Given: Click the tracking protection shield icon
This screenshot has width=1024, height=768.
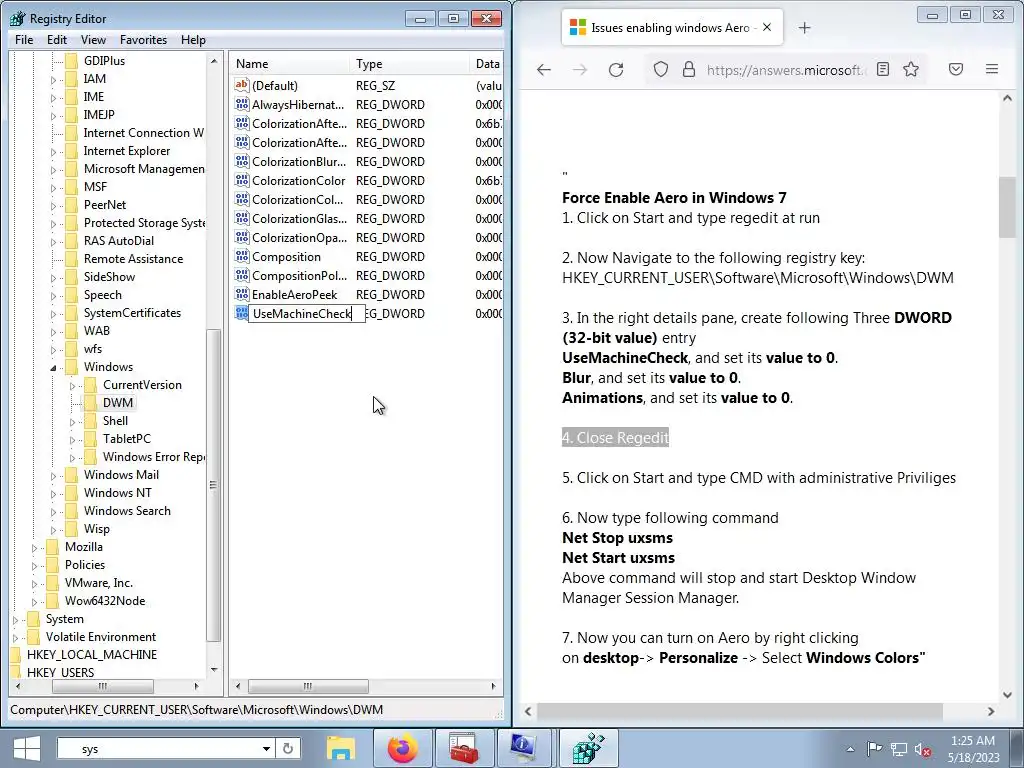Looking at the screenshot, I should 660,69.
